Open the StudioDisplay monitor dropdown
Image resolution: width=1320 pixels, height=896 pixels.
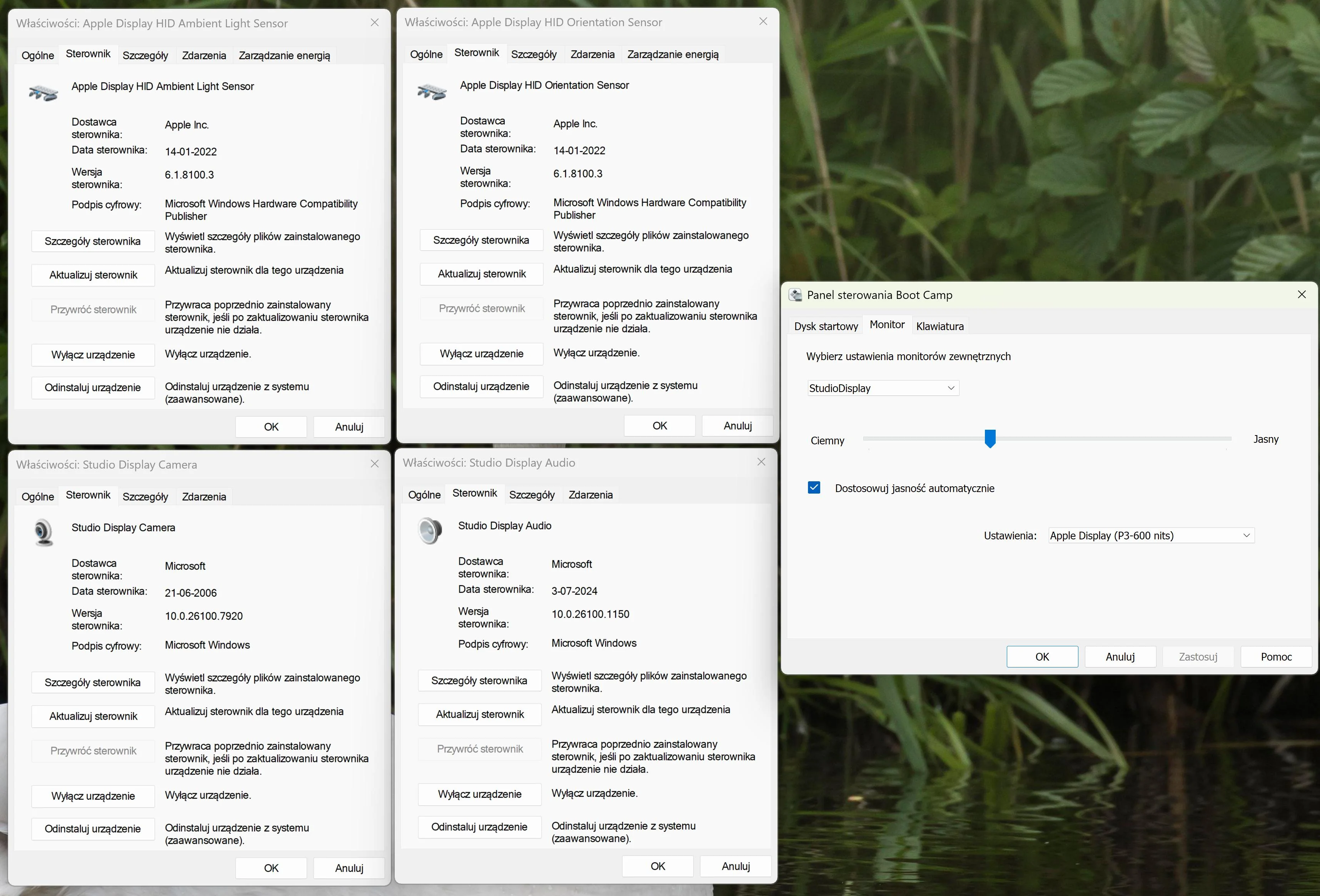pos(883,388)
